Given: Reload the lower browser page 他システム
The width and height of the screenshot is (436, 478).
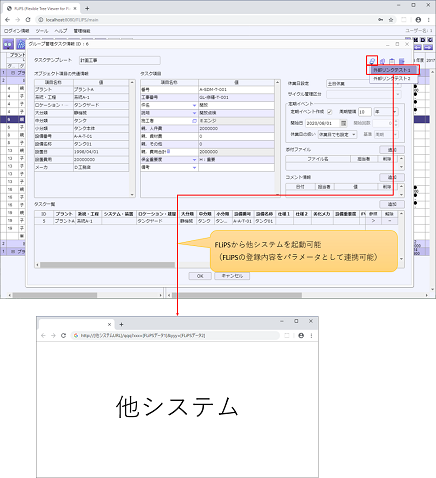Looking at the screenshot, I should 63,336.
